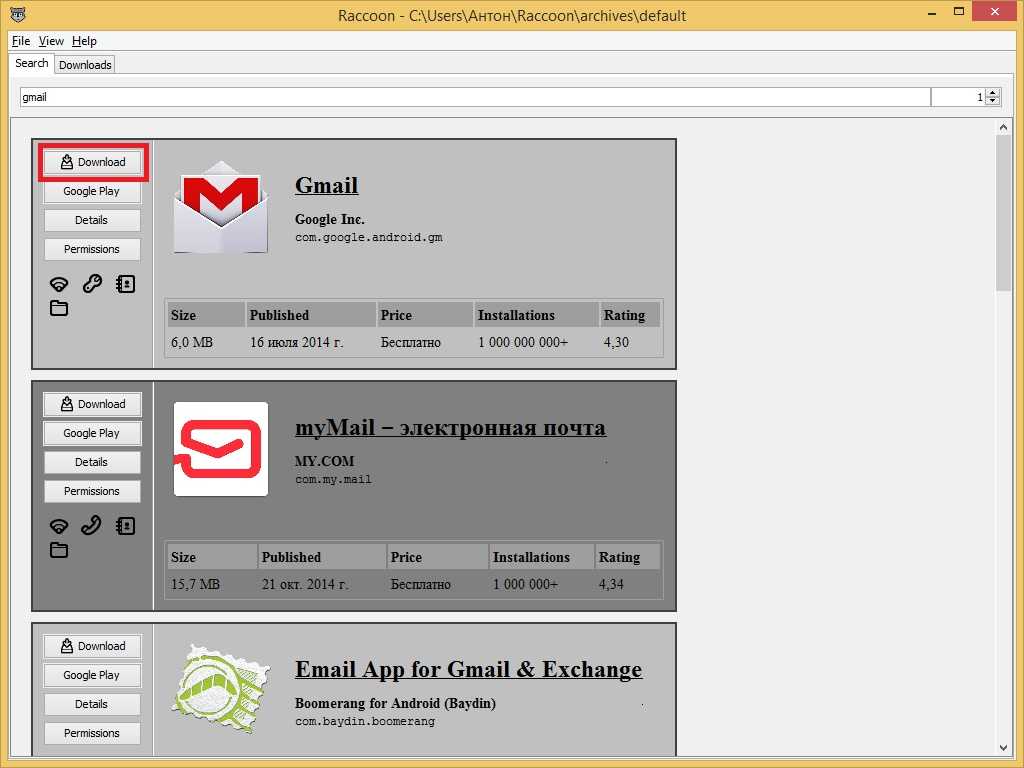1024x768 pixels.
Task: Click the key permission icon under Gmail
Action: tap(92, 284)
